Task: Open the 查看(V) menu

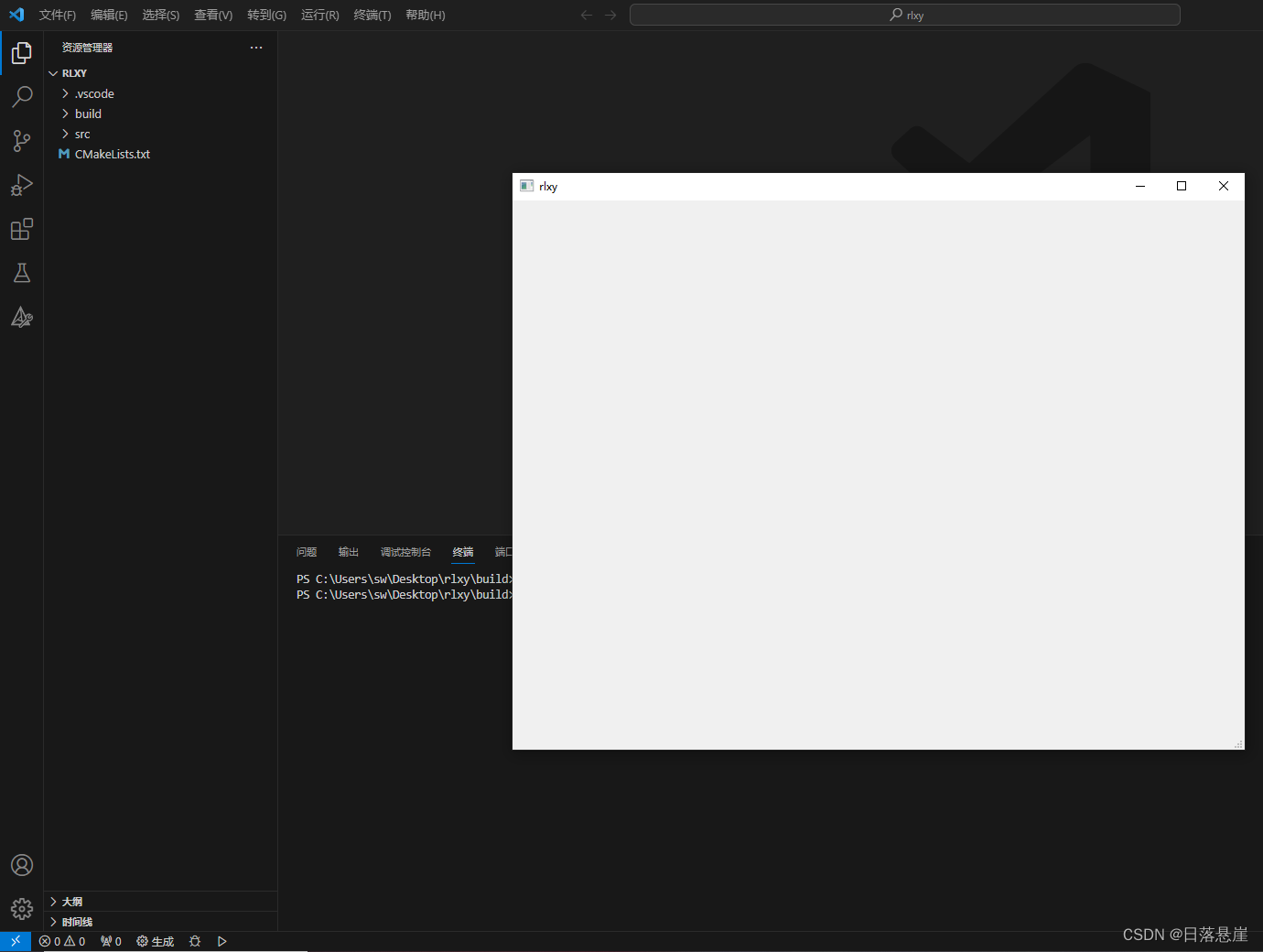Action: [x=213, y=15]
